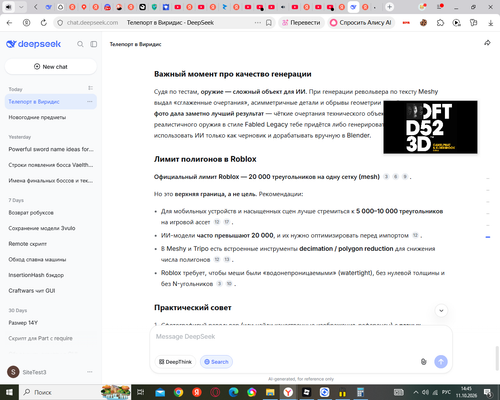Open citation 6 after the mesh limit sentence
The height and width of the screenshot is (400, 500).
pyautogui.click(x=396, y=177)
